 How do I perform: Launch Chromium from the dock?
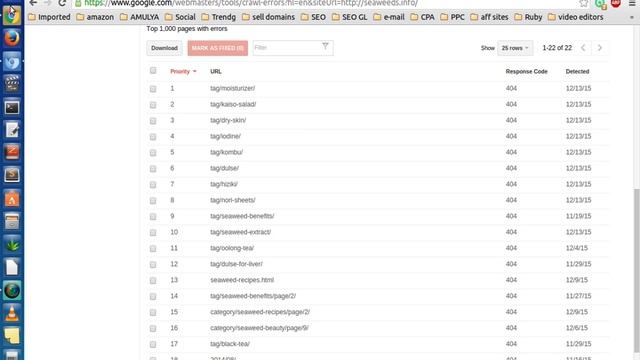pyautogui.click(x=12, y=62)
